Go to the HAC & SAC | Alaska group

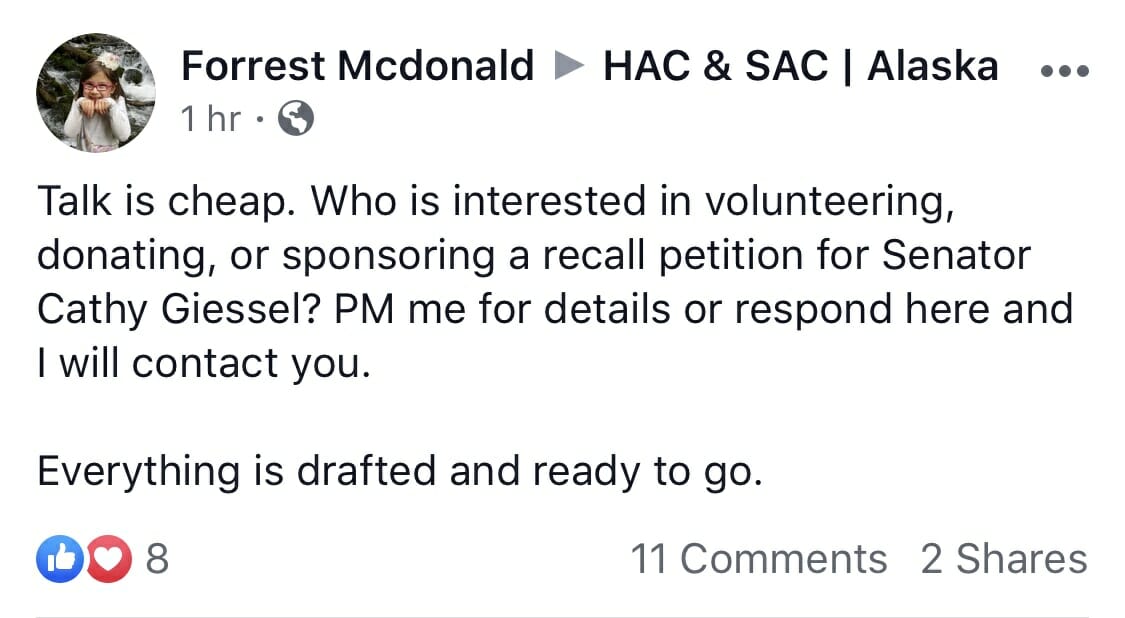coord(801,66)
